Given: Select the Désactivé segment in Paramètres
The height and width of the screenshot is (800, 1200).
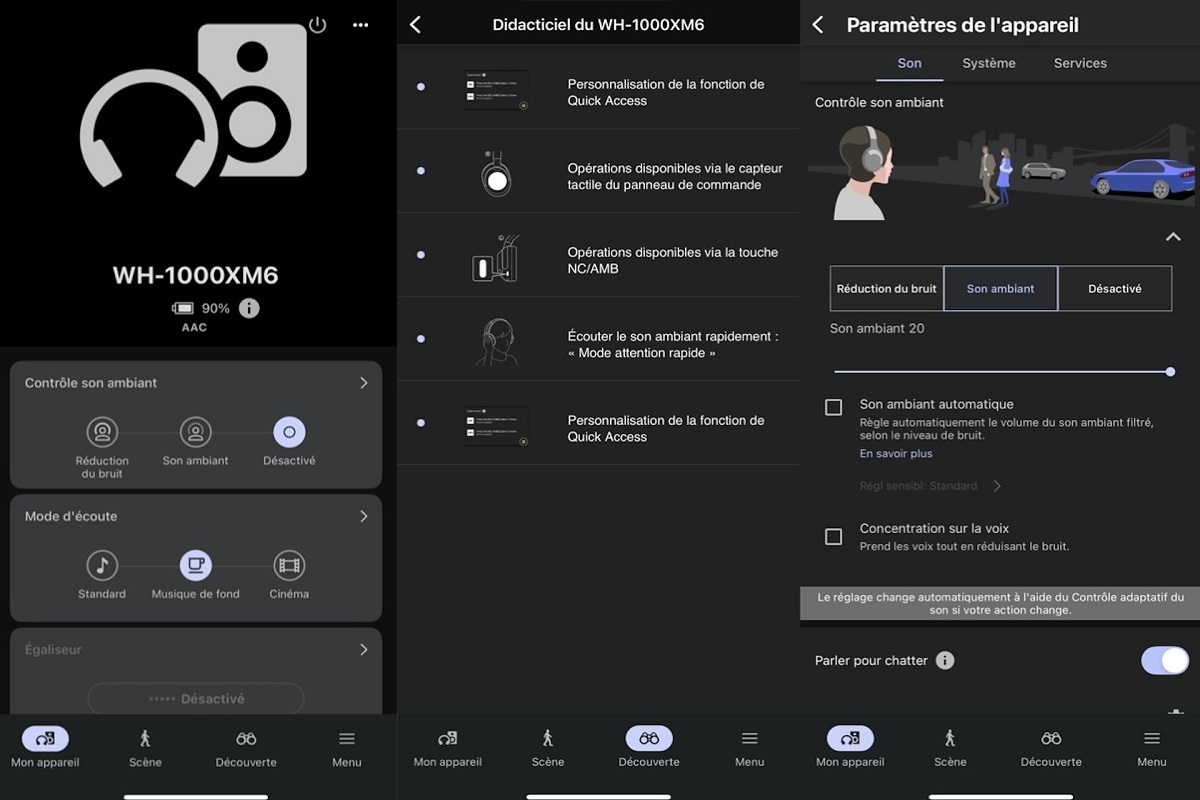Looking at the screenshot, I should click(1115, 288).
